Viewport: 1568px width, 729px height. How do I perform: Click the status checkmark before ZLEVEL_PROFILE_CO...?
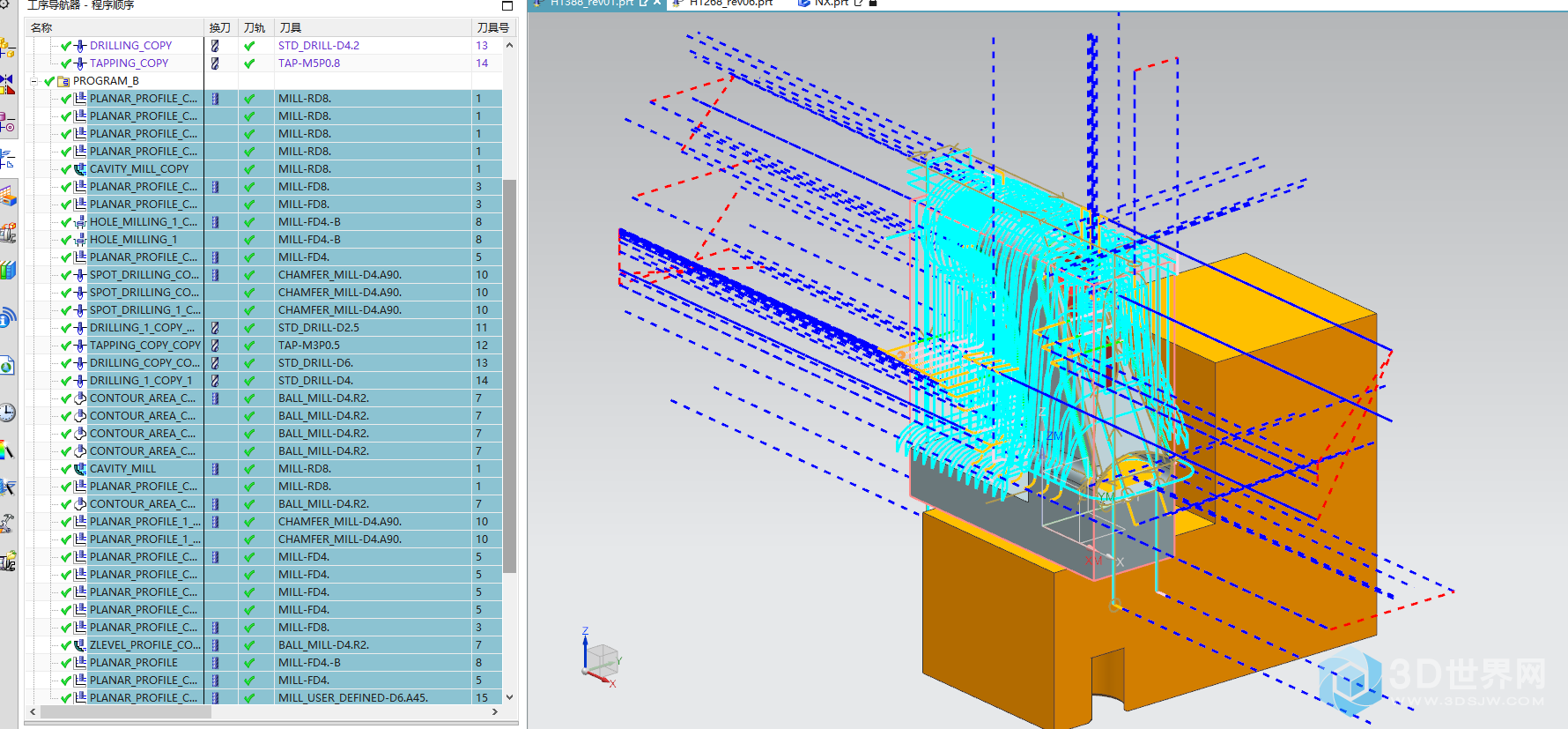pyautogui.click(x=66, y=644)
